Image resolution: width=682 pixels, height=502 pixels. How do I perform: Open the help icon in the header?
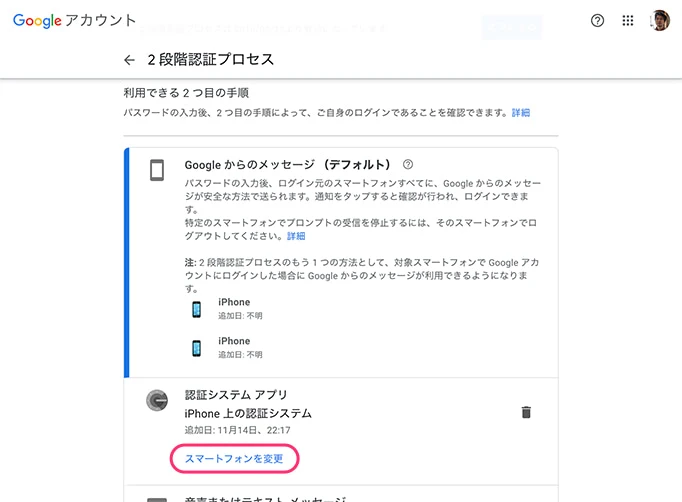click(x=598, y=20)
